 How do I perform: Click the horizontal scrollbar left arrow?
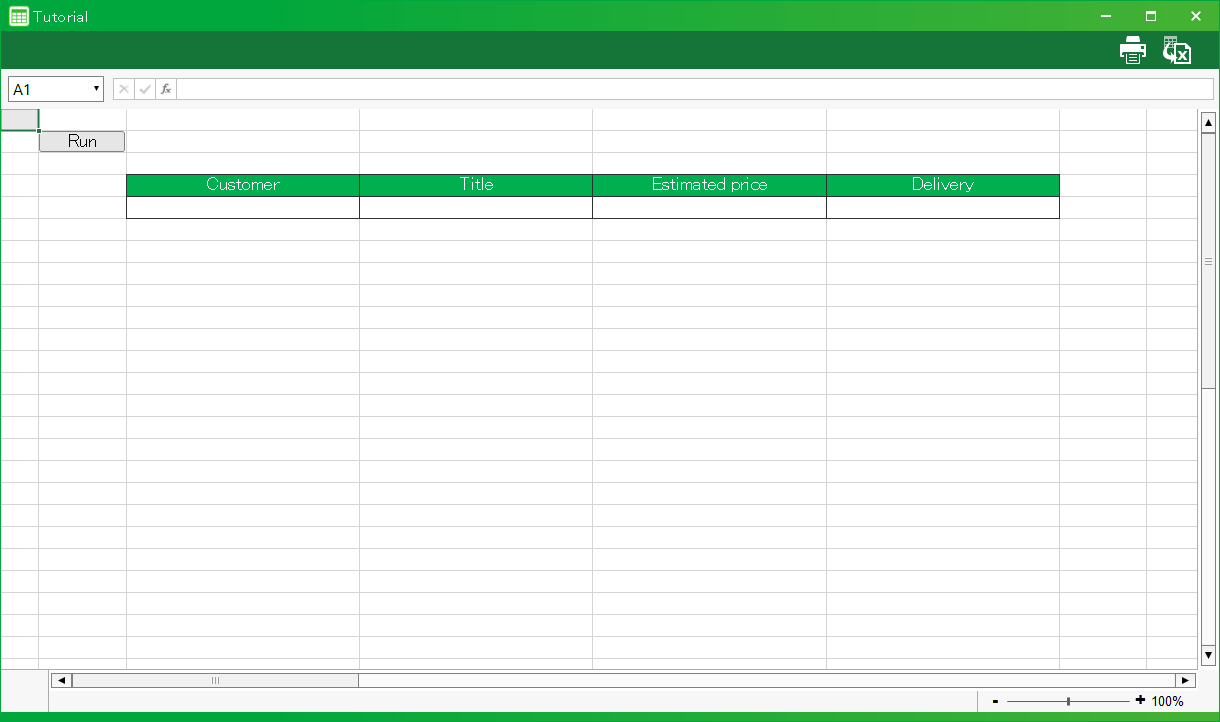pyautogui.click(x=61, y=681)
